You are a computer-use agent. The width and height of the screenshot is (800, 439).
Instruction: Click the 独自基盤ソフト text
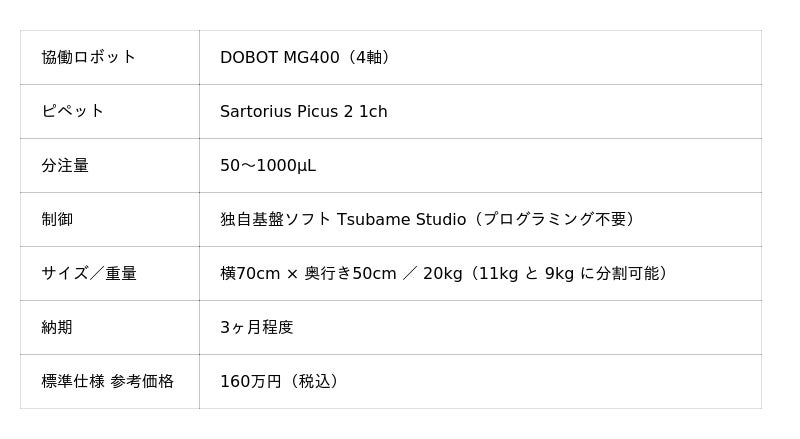(x=276, y=220)
